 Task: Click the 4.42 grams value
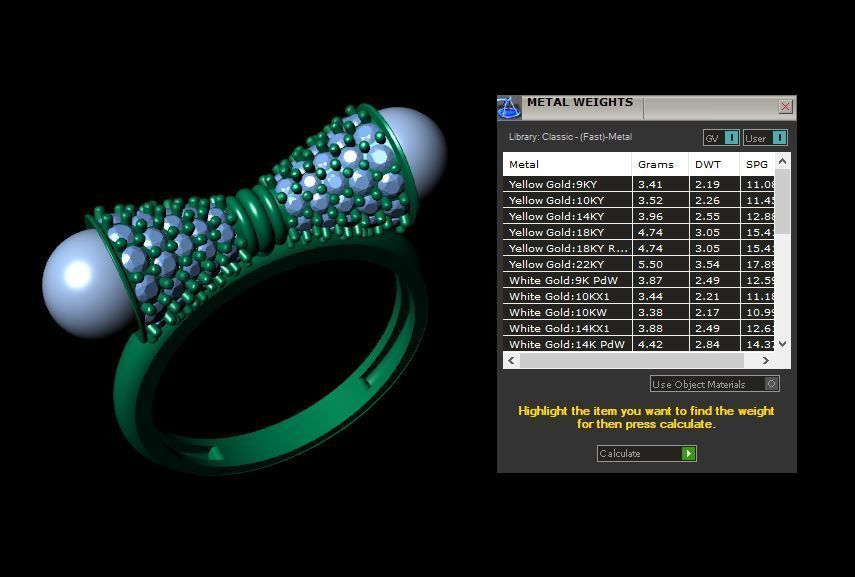point(651,345)
